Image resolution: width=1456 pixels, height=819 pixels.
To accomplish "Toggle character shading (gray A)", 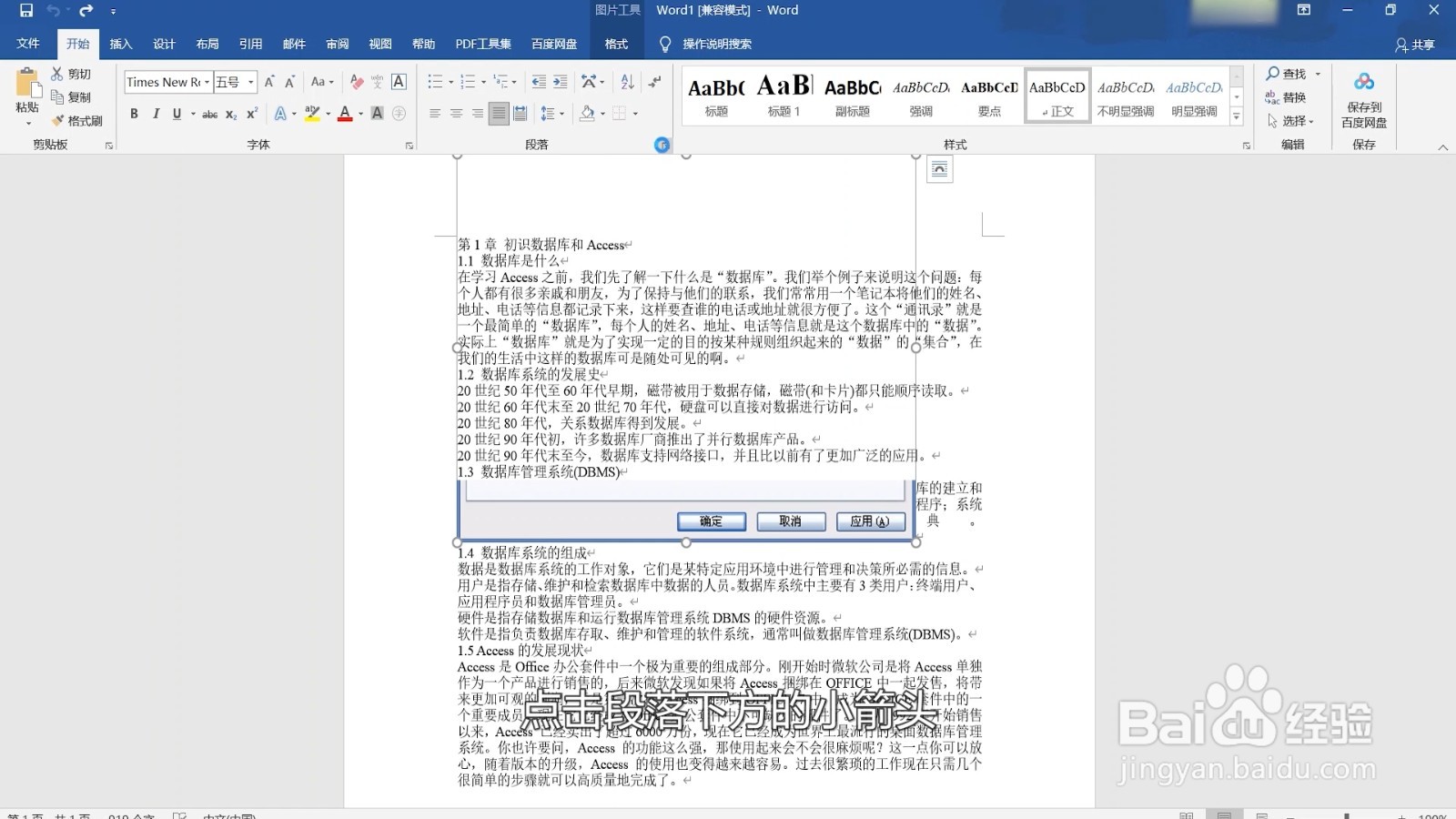I will click(377, 114).
